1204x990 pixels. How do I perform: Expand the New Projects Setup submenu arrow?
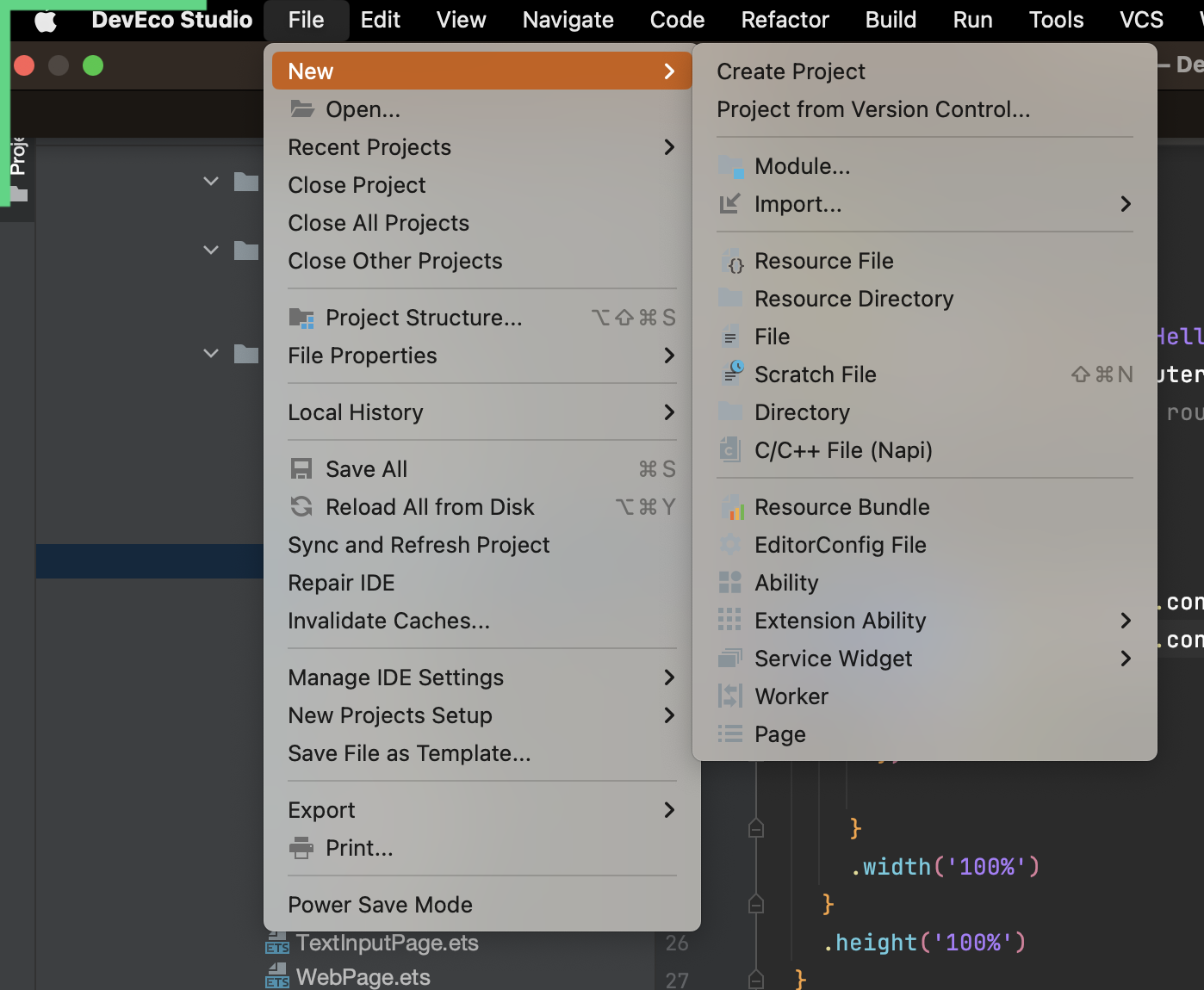click(669, 715)
